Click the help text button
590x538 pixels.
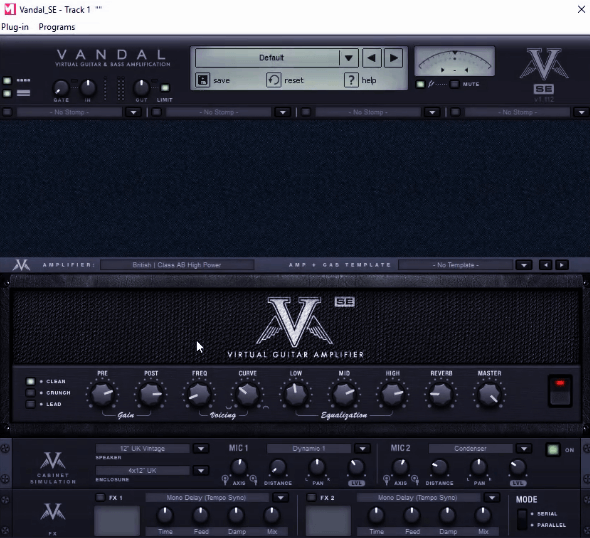(369, 81)
